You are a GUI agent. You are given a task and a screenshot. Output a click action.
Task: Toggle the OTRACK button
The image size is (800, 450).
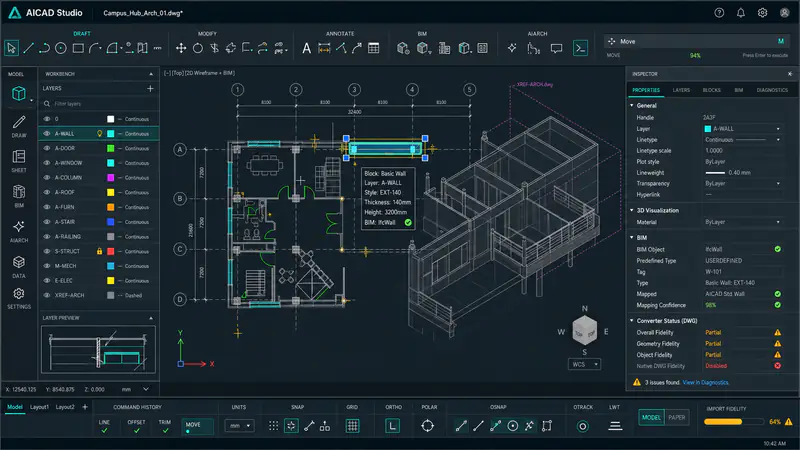point(583,426)
